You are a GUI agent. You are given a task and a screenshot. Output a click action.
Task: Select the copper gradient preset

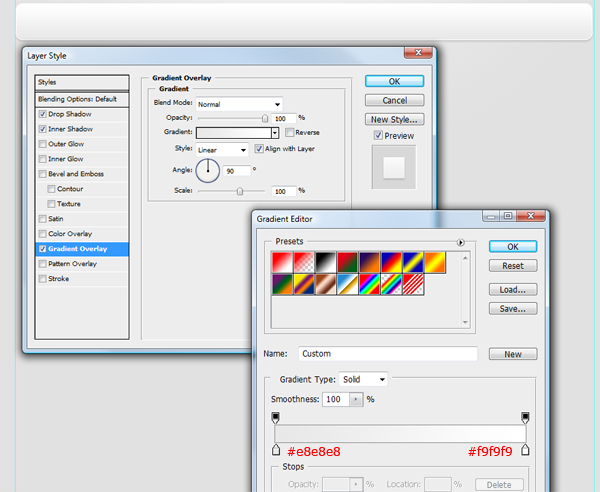[x=326, y=284]
